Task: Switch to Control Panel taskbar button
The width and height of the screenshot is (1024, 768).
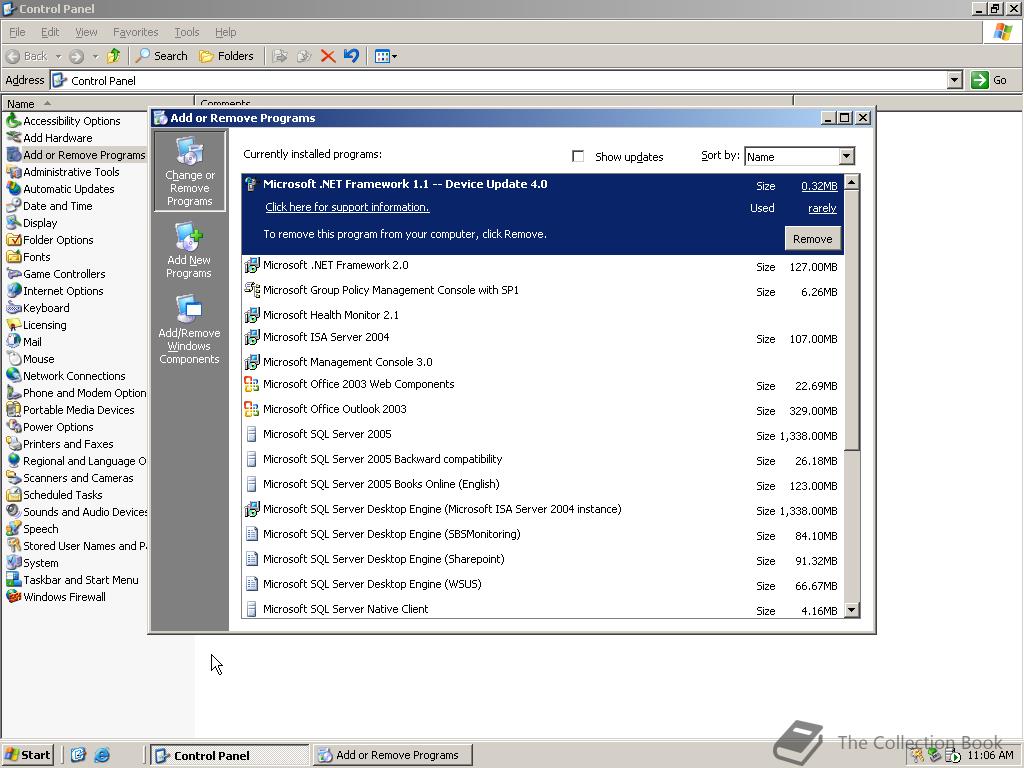Action: point(230,755)
